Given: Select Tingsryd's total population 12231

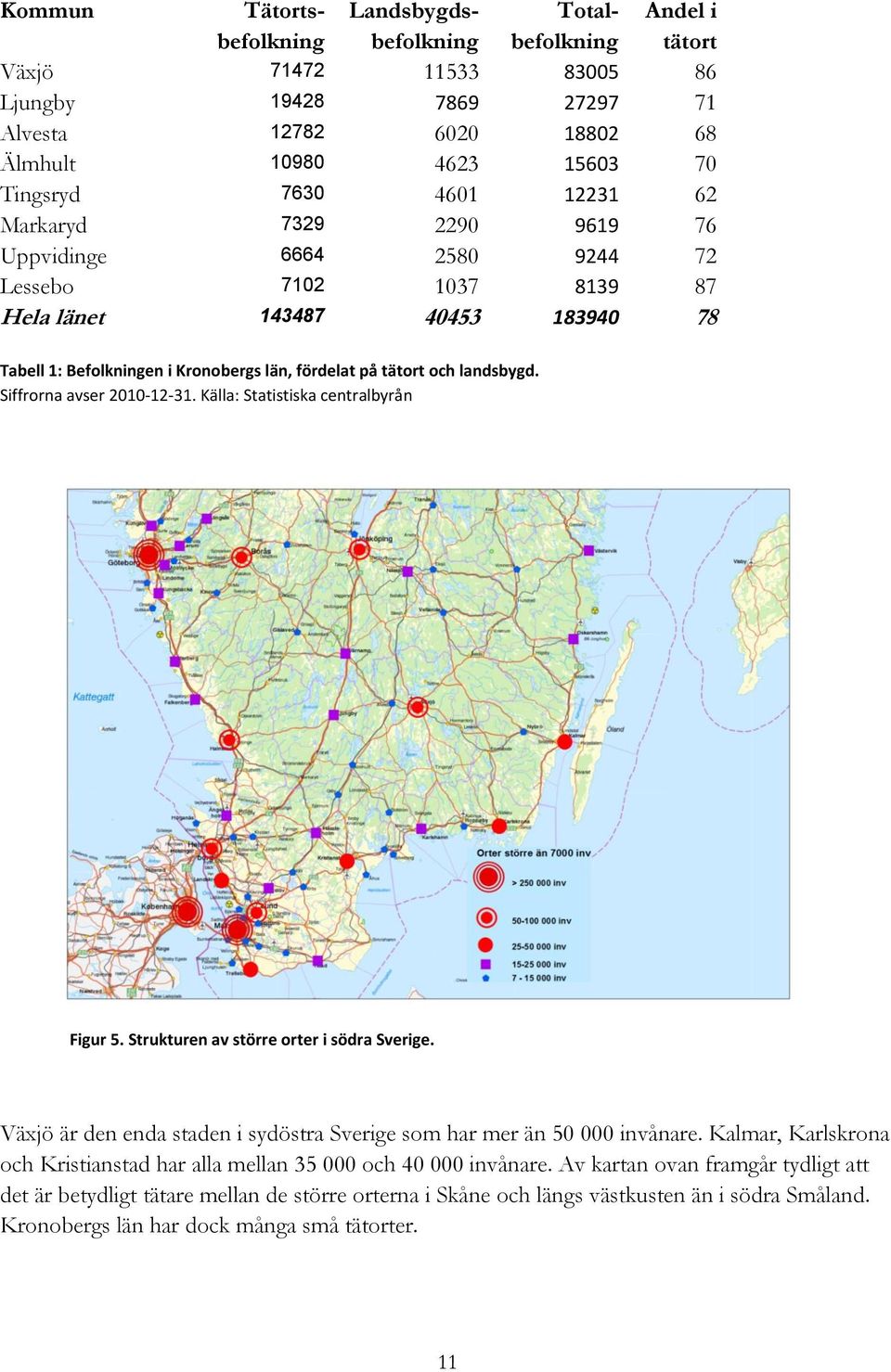Looking at the screenshot, I should (591, 195).
